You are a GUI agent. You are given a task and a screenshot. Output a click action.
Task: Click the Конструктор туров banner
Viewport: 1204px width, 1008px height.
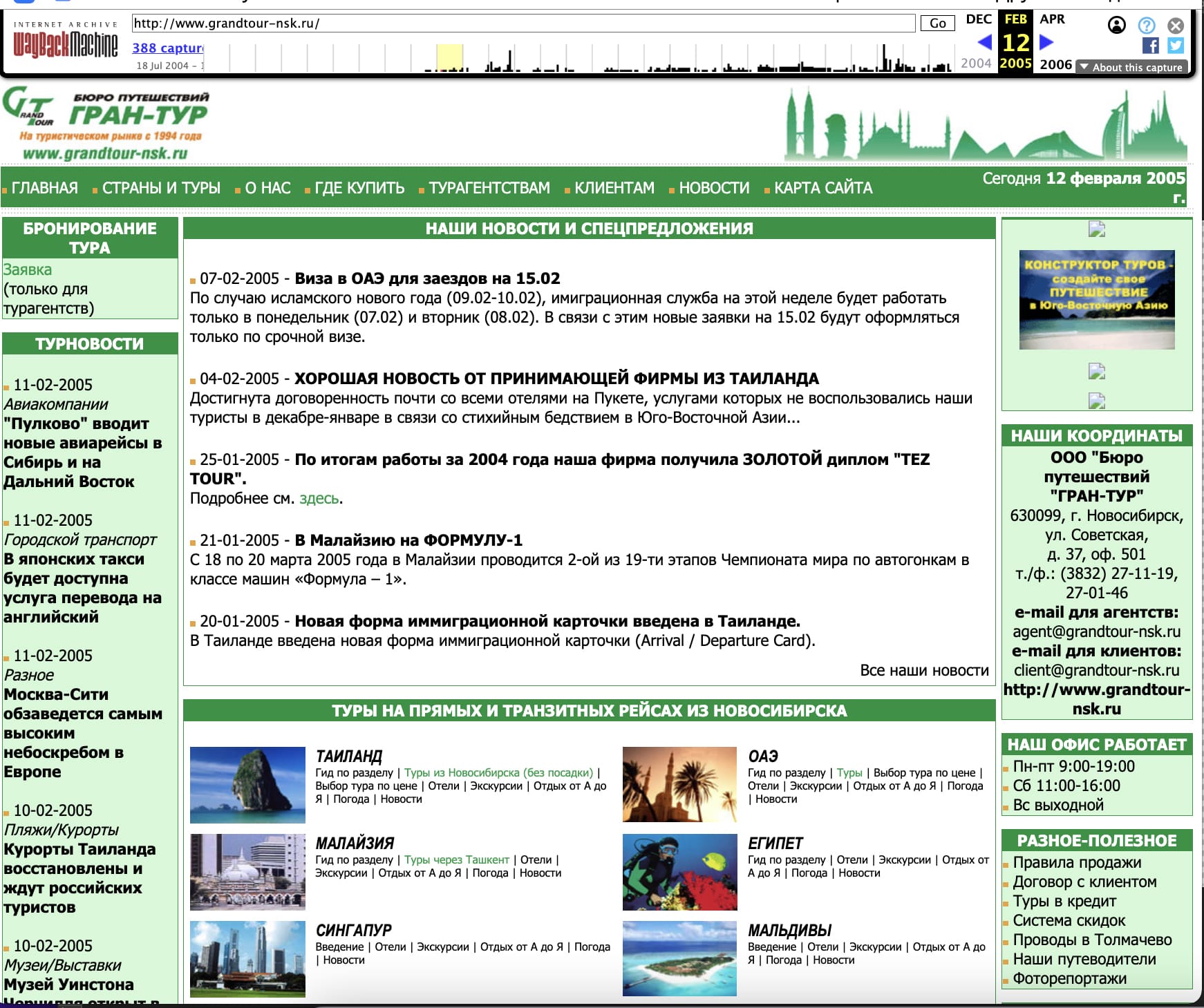1097,300
